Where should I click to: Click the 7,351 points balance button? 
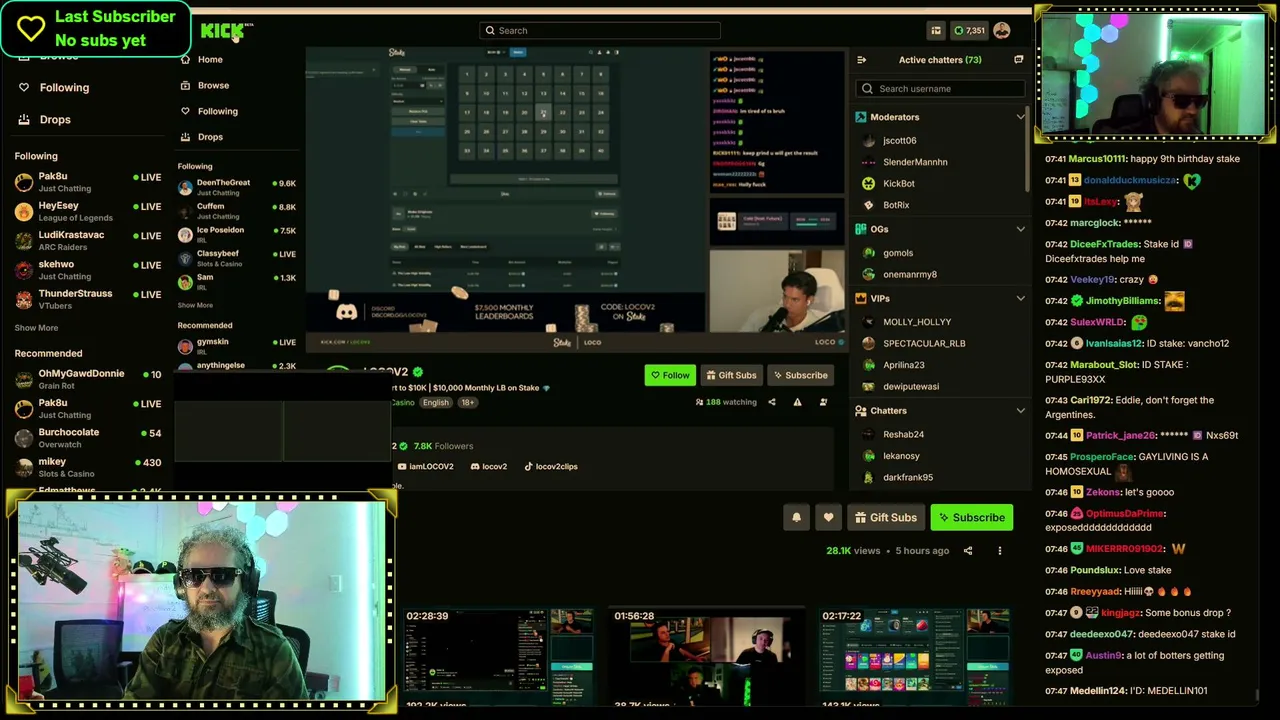coord(969,30)
